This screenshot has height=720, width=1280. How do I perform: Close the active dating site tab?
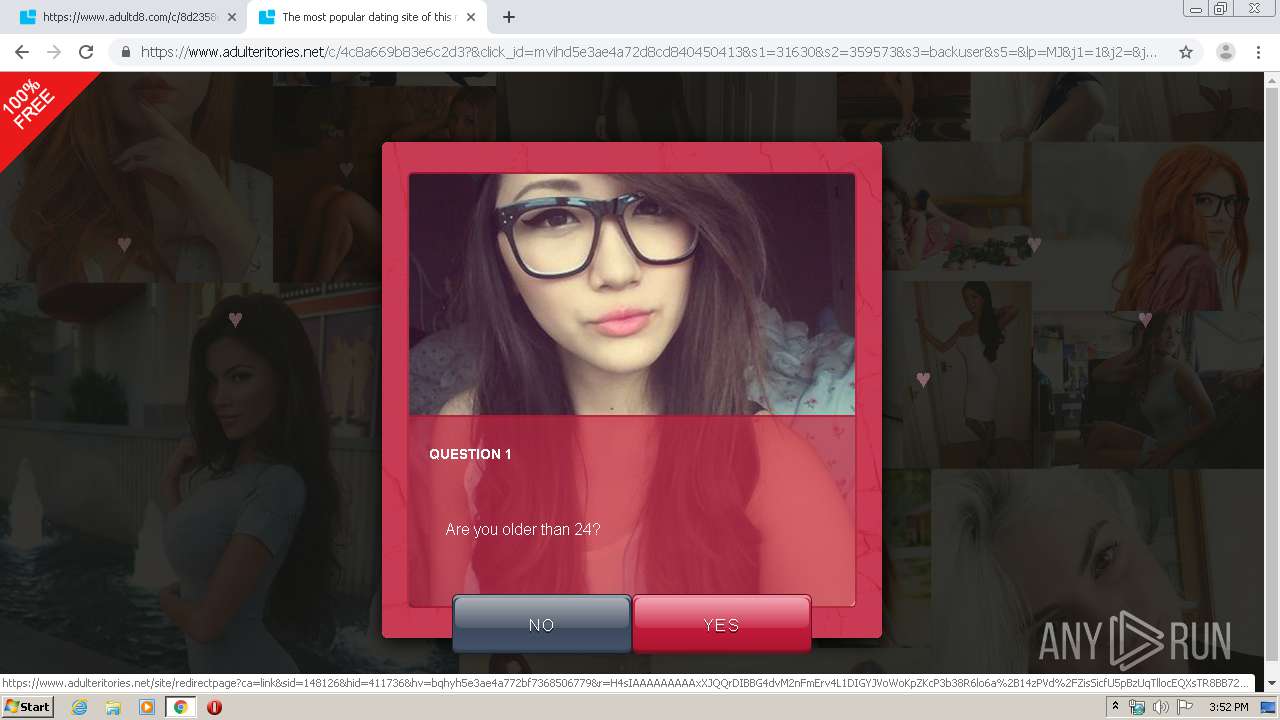coord(471,17)
